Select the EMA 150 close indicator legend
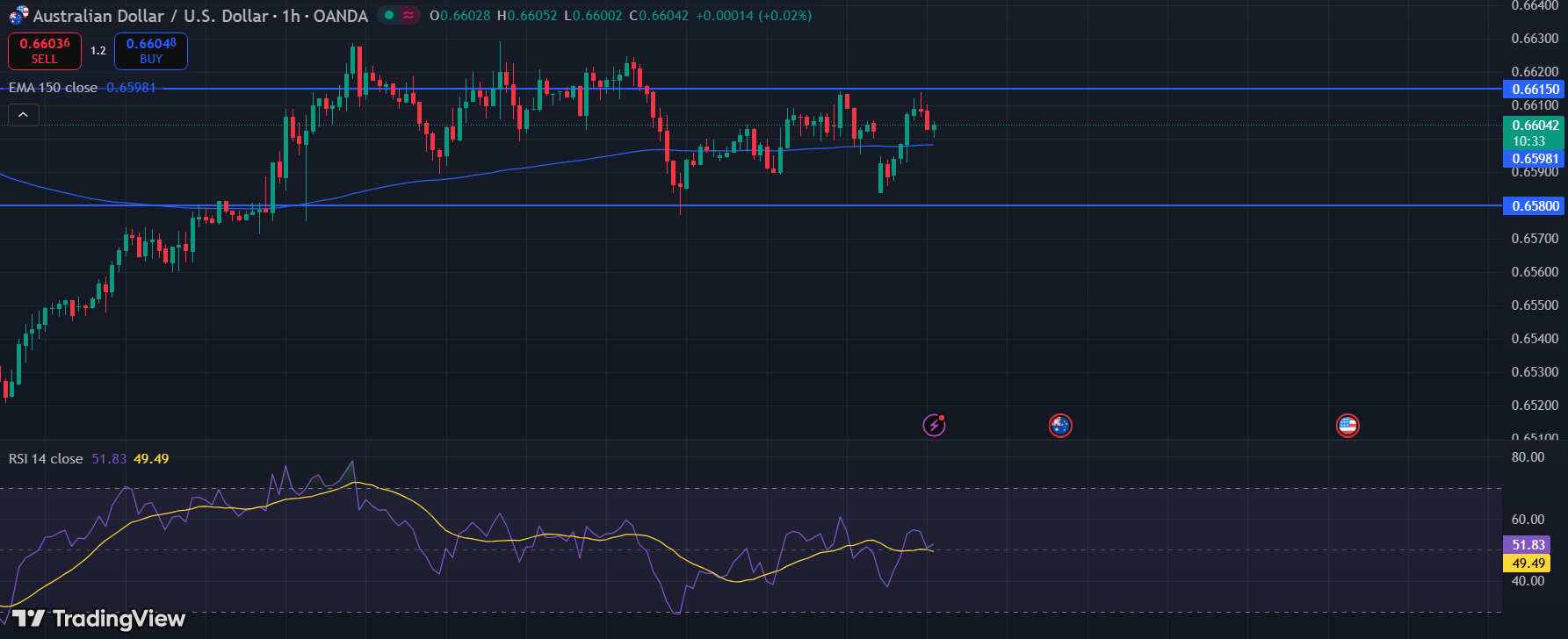The width and height of the screenshot is (1568, 639). [x=53, y=88]
